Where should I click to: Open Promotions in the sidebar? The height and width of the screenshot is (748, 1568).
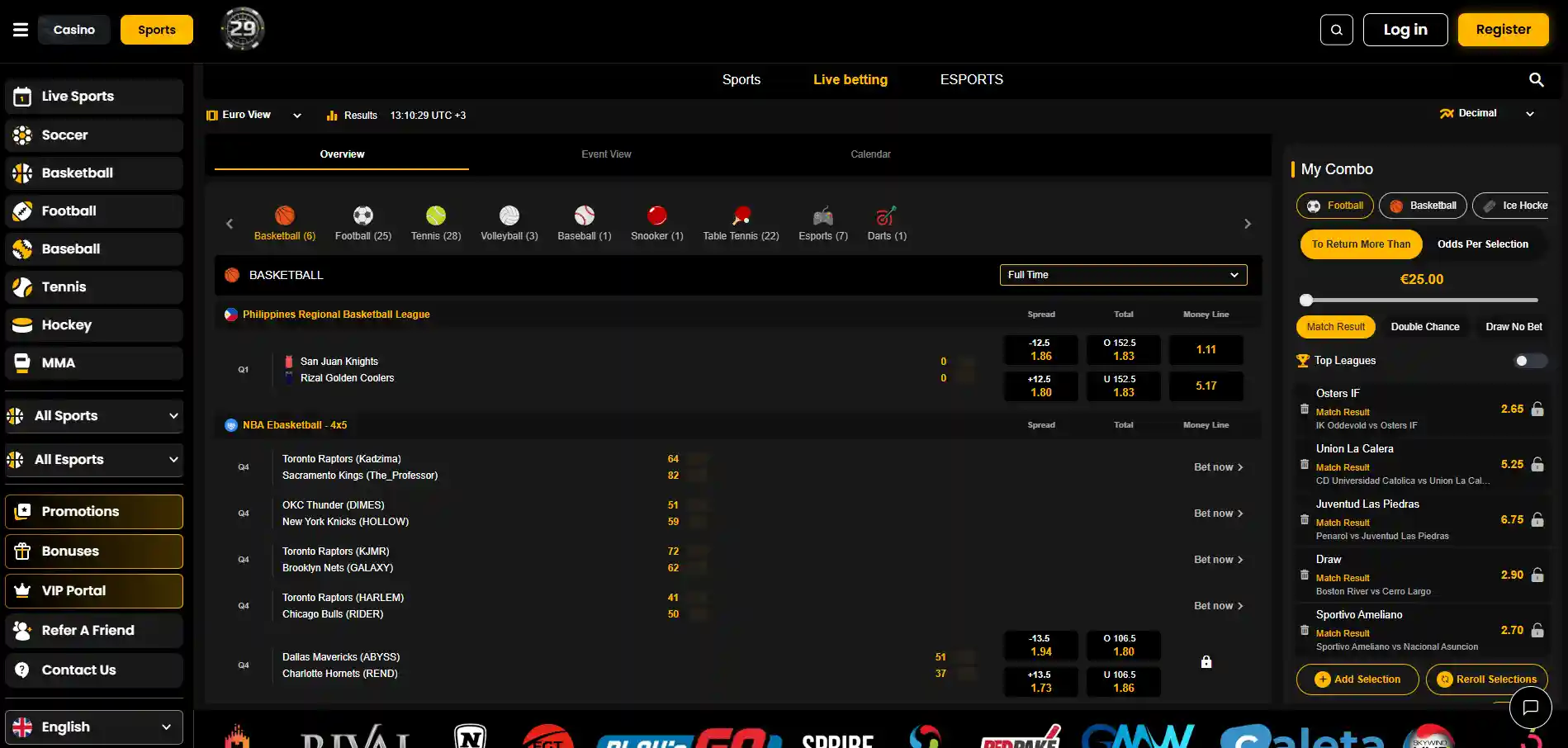click(94, 512)
